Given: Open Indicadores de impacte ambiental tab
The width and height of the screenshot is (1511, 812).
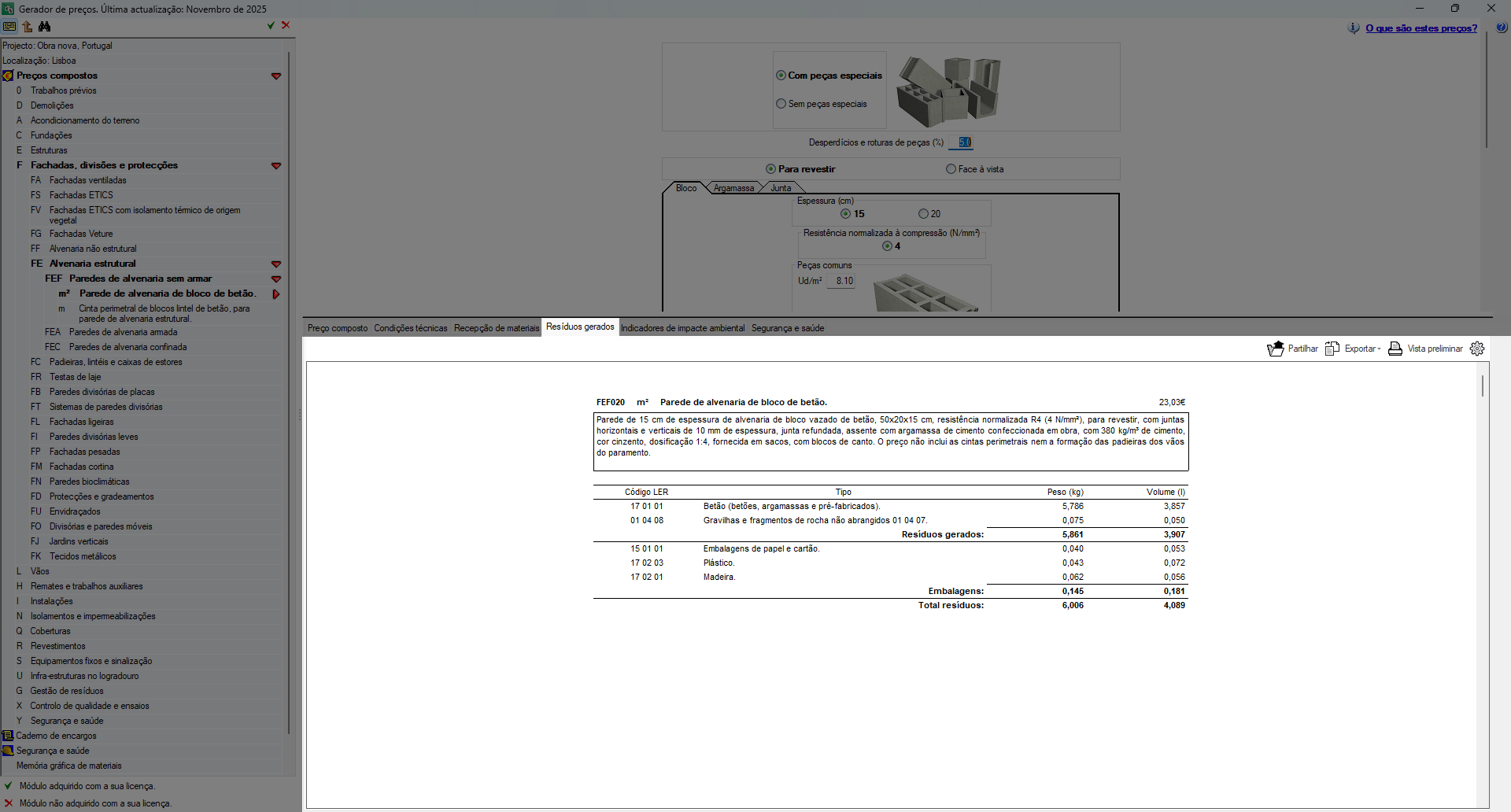Looking at the screenshot, I should 682,328.
